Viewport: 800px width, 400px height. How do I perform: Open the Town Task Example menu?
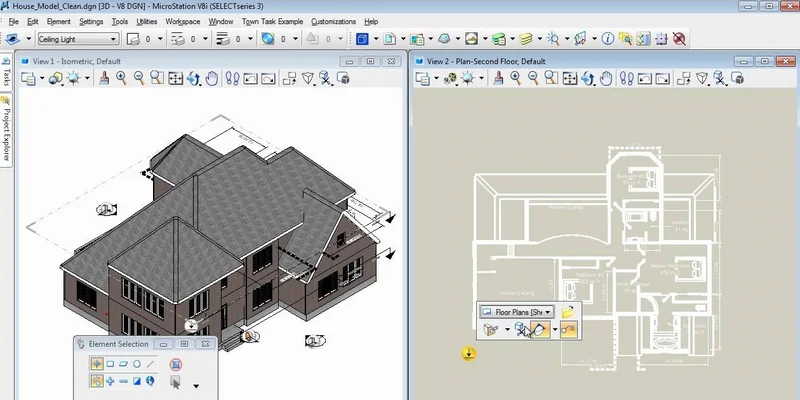[x=272, y=21]
